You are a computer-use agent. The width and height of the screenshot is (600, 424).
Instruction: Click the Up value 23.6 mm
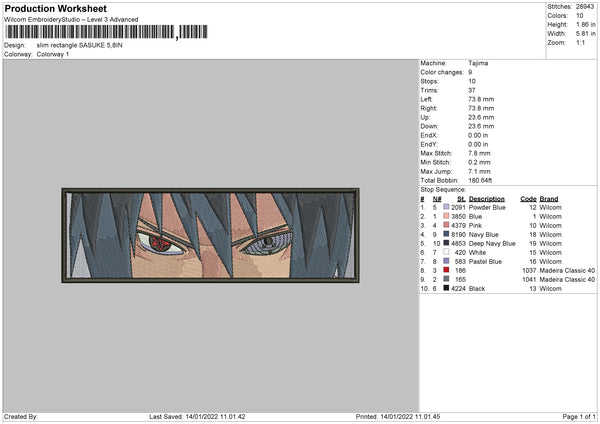(481, 117)
